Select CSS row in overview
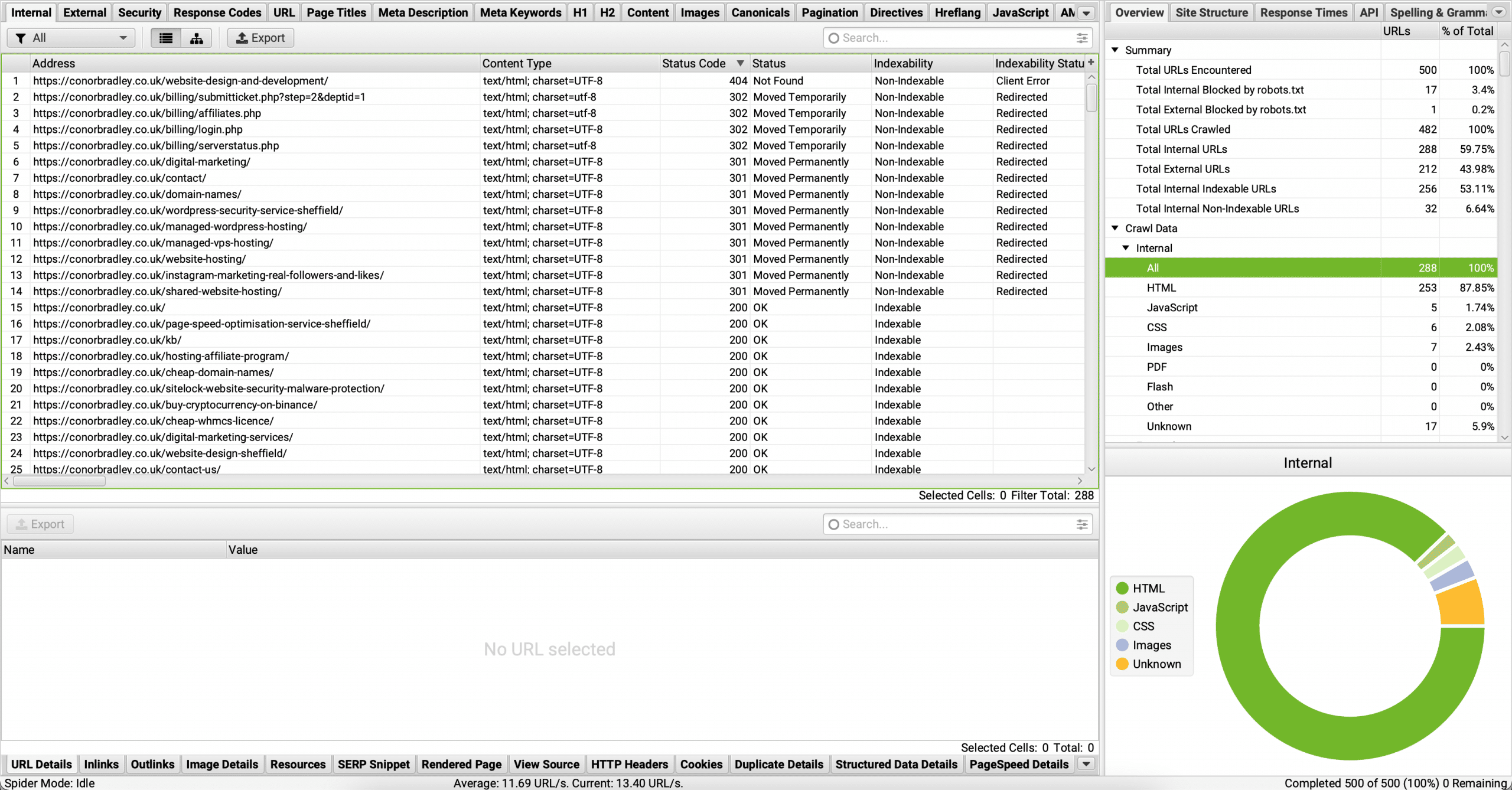The width and height of the screenshot is (1512, 790). [x=1302, y=327]
